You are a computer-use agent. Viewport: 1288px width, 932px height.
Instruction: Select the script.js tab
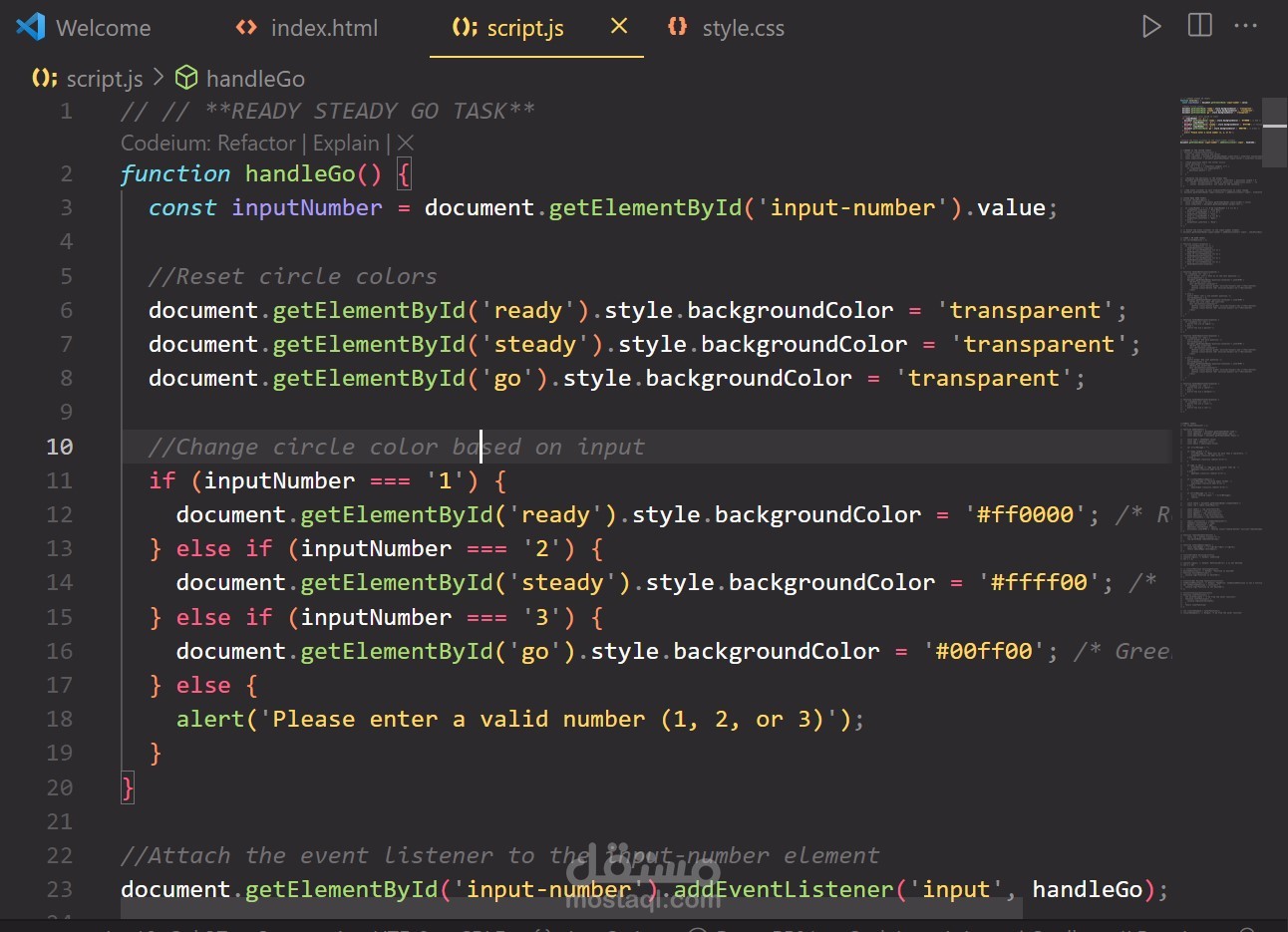(x=524, y=28)
